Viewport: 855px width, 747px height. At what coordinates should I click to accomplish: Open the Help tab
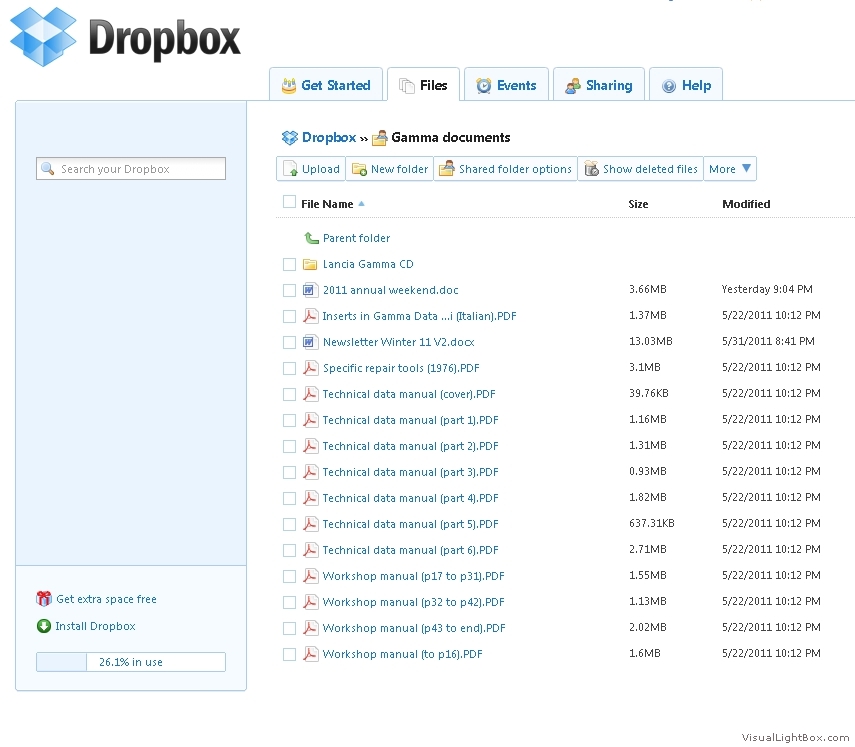(686, 85)
